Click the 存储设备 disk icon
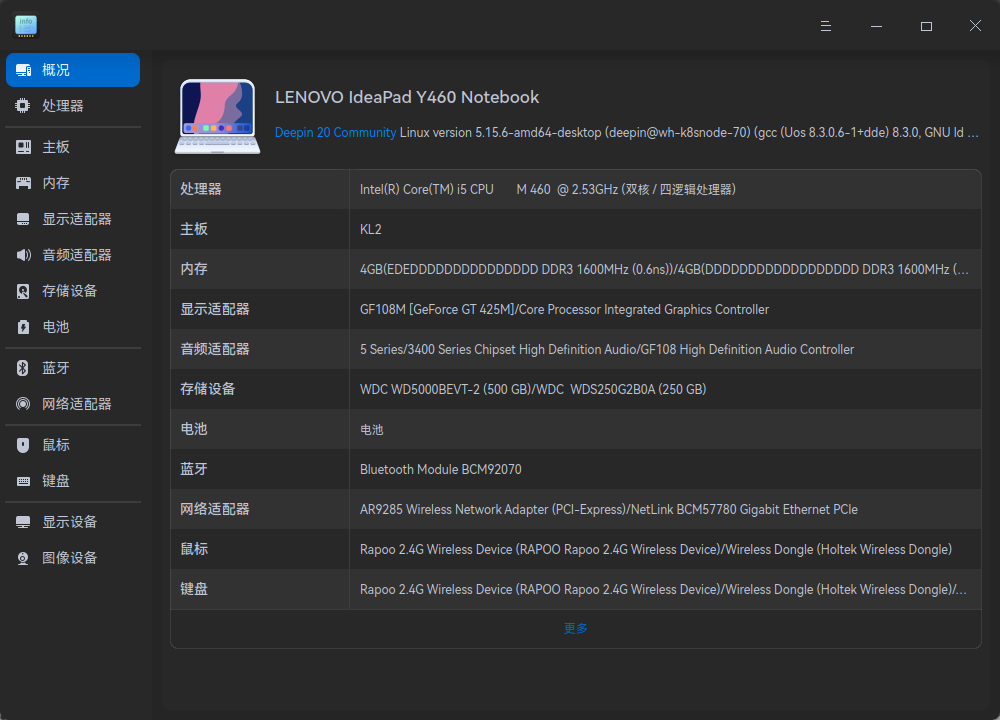Screen dimensions: 1000x720 pos(24,291)
